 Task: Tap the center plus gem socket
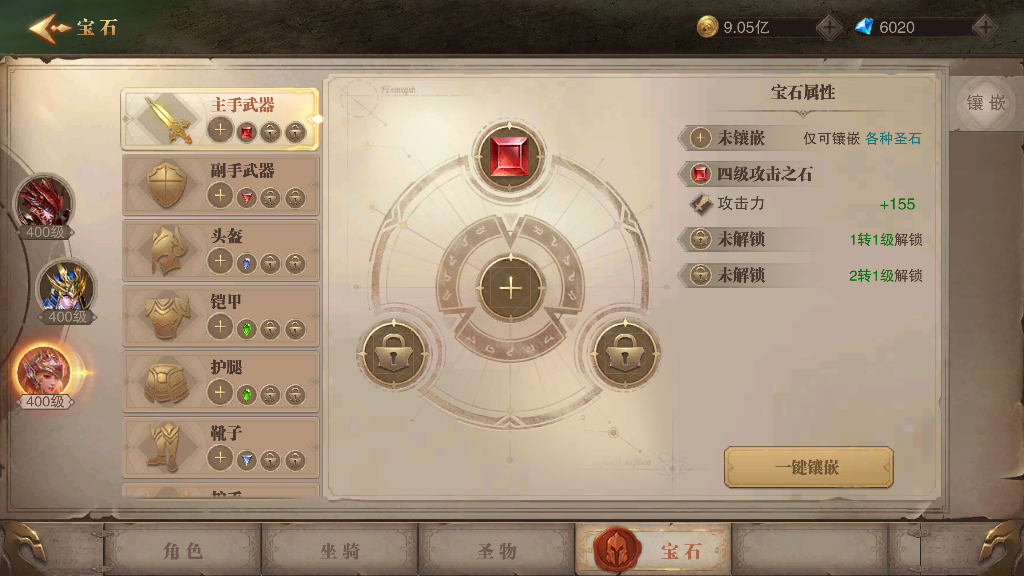[x=510, y=288]
